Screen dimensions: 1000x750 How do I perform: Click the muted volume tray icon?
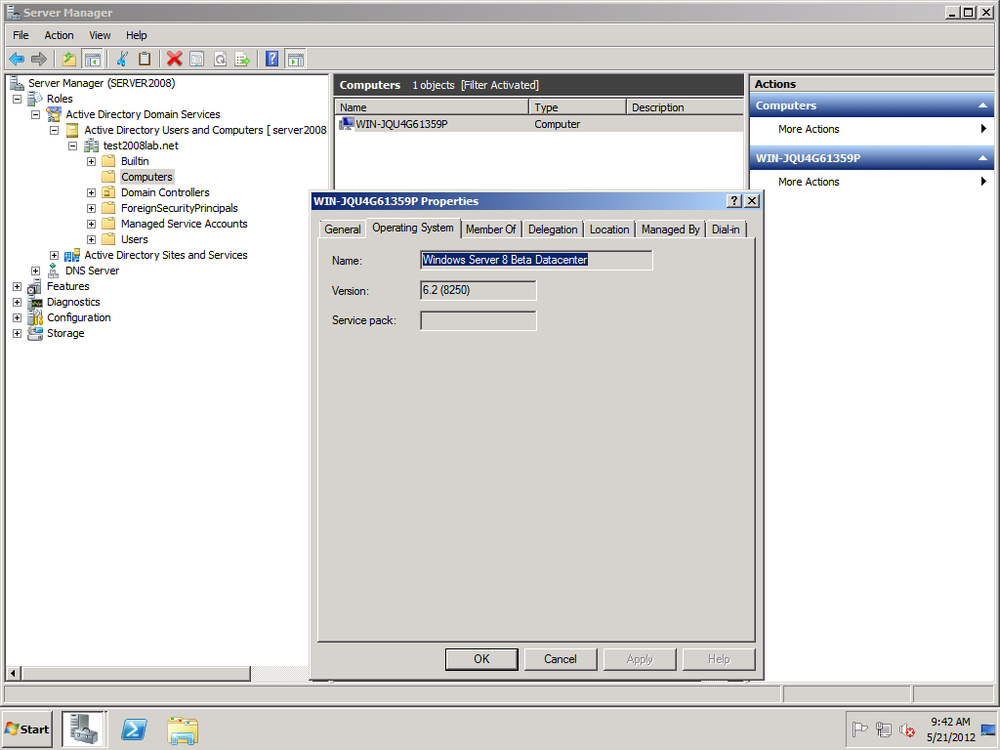tap(907, 730)
